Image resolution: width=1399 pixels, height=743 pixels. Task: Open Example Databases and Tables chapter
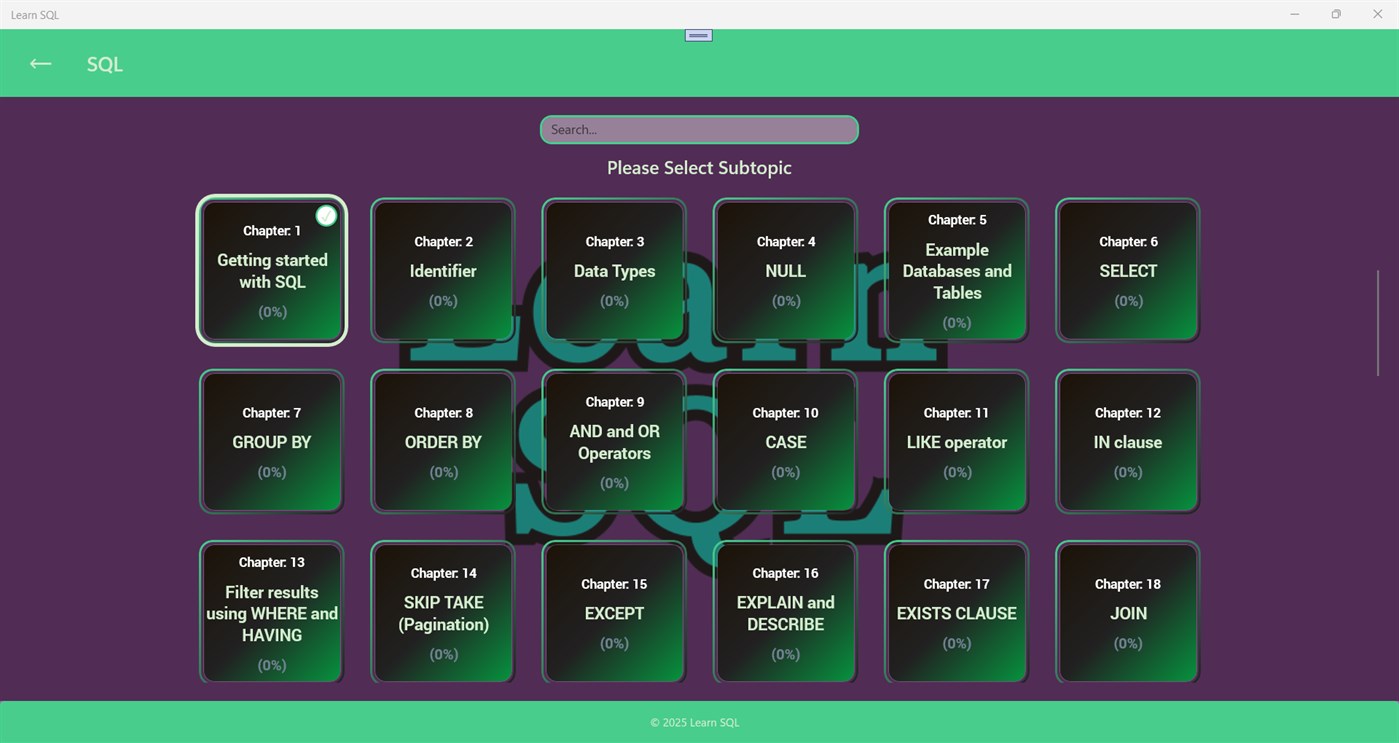tap(956, 270)
